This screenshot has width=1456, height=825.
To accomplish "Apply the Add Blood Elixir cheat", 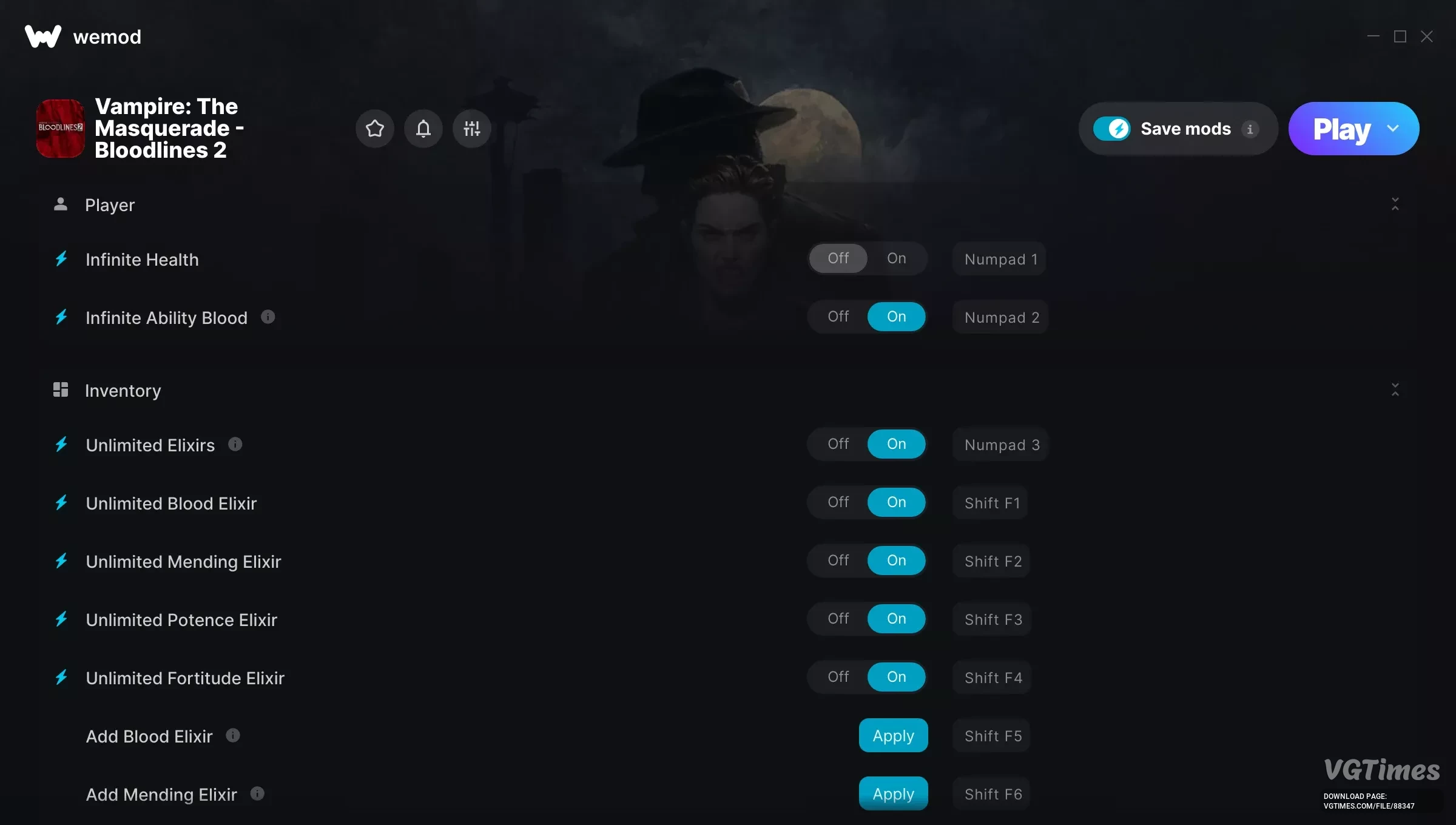I will click(893, 735).
